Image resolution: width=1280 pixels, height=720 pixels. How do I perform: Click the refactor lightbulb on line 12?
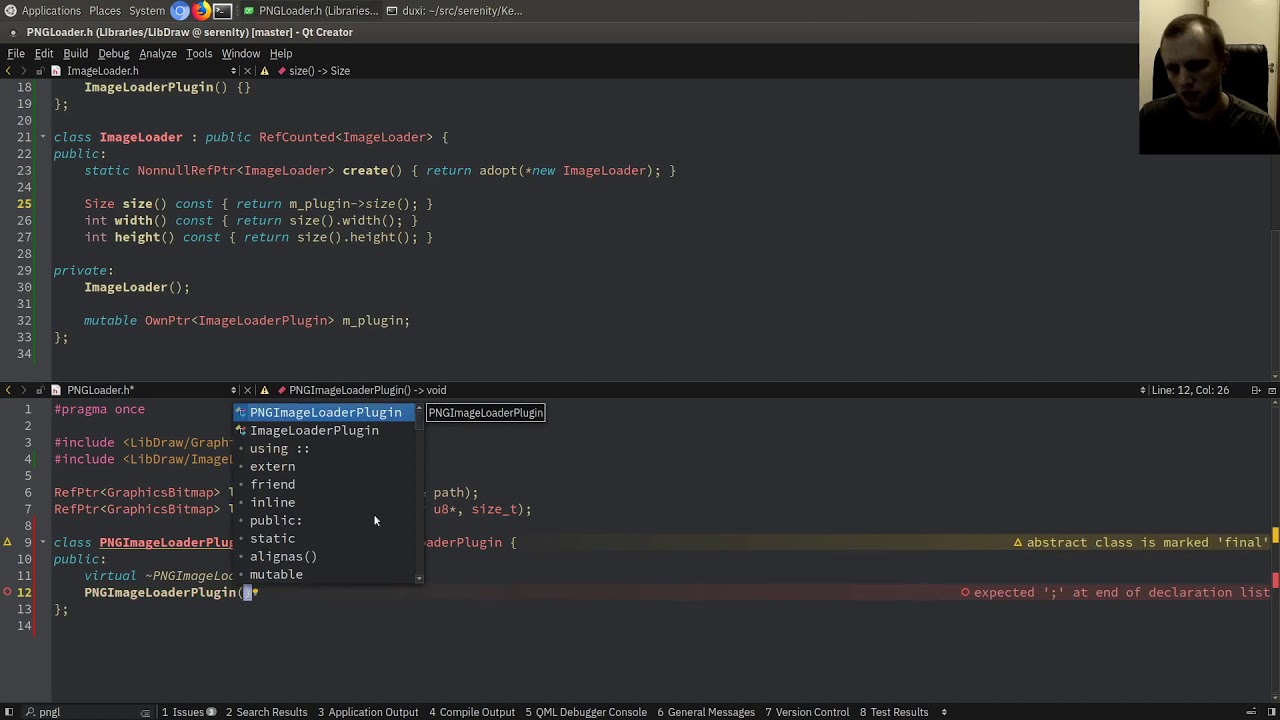[255, 592]
